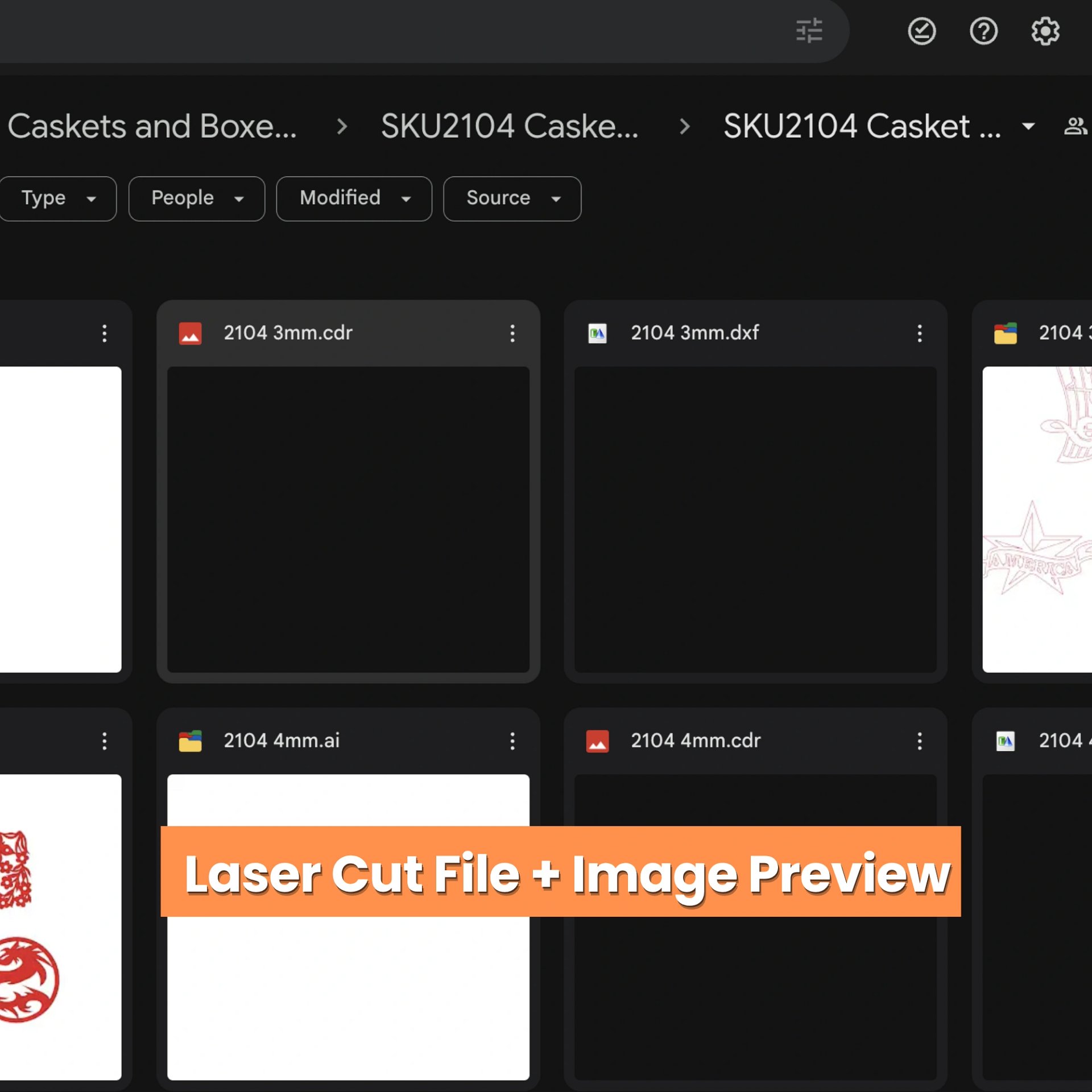1092x1092 pixels.
Task: Click the offline ready checkmark status icon
Action: click(x=921, y=31)
